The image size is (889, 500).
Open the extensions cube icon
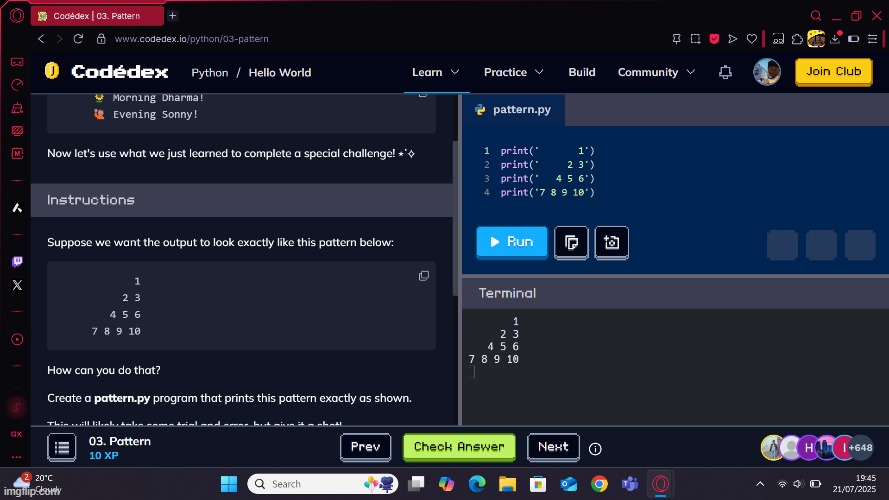point(797,39)
